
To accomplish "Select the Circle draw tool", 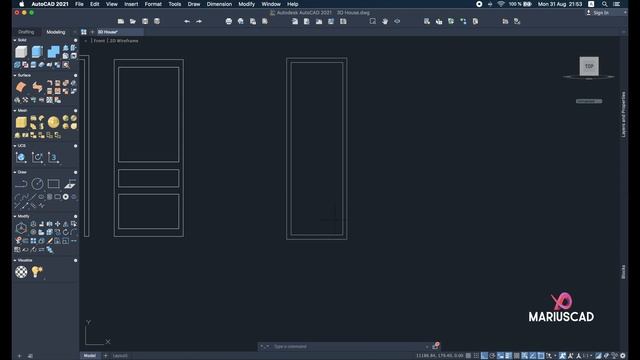I will point(37,184).
